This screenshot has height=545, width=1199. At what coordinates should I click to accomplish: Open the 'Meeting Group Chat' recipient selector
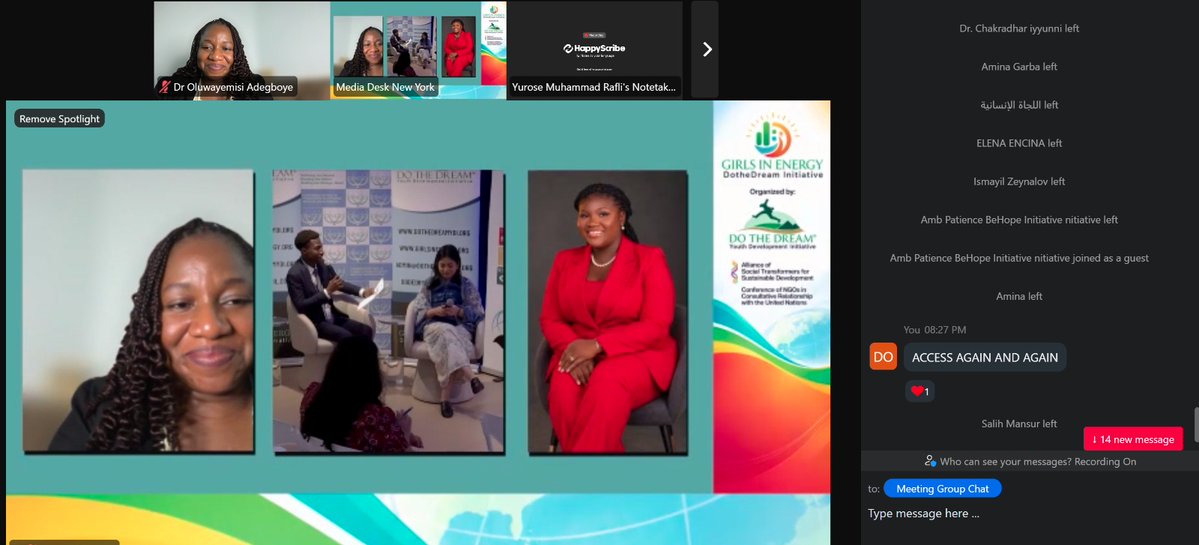[x=942, y=488]
